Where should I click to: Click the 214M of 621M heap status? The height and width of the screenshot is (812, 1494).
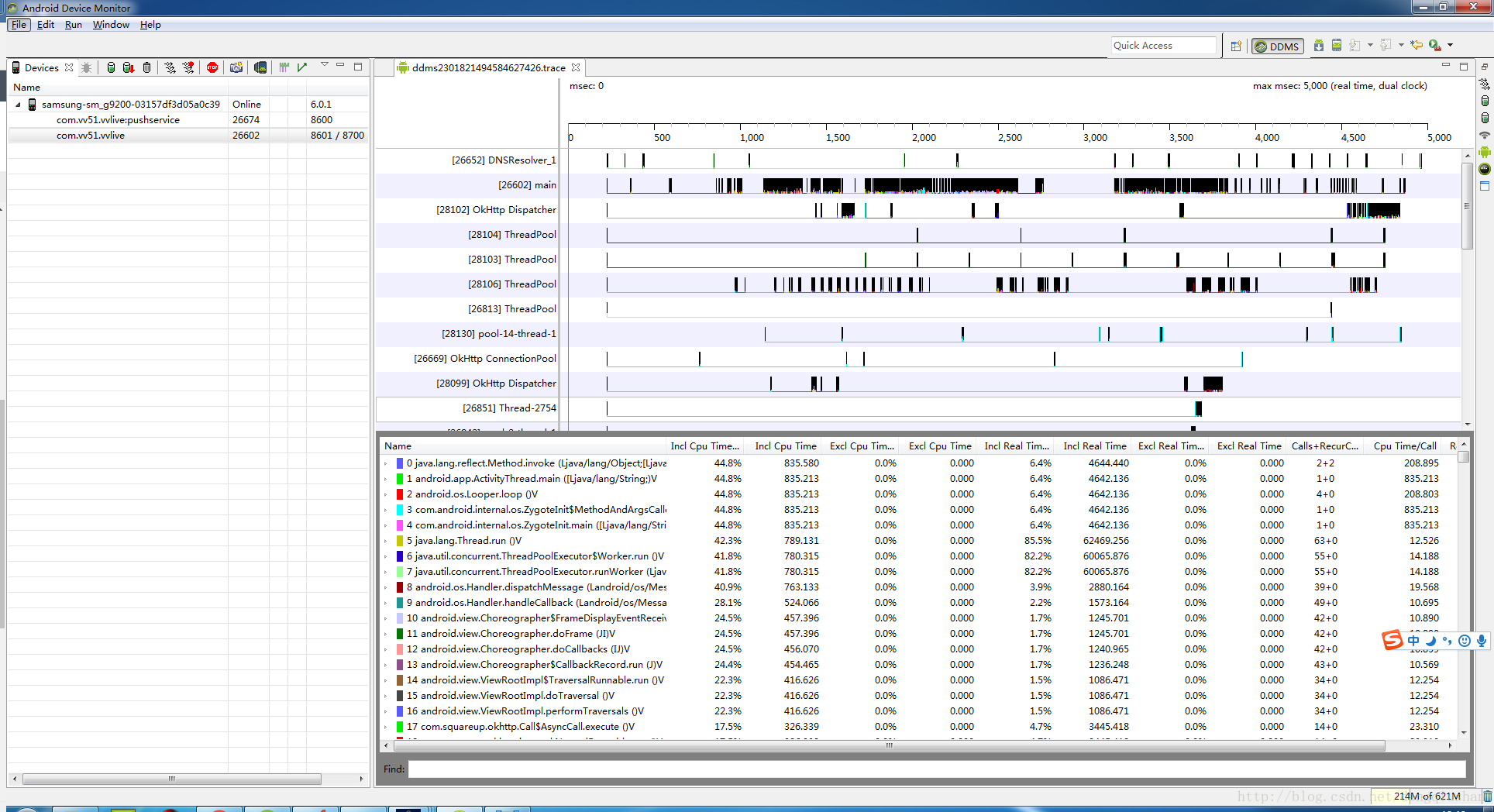point(1427,797)
